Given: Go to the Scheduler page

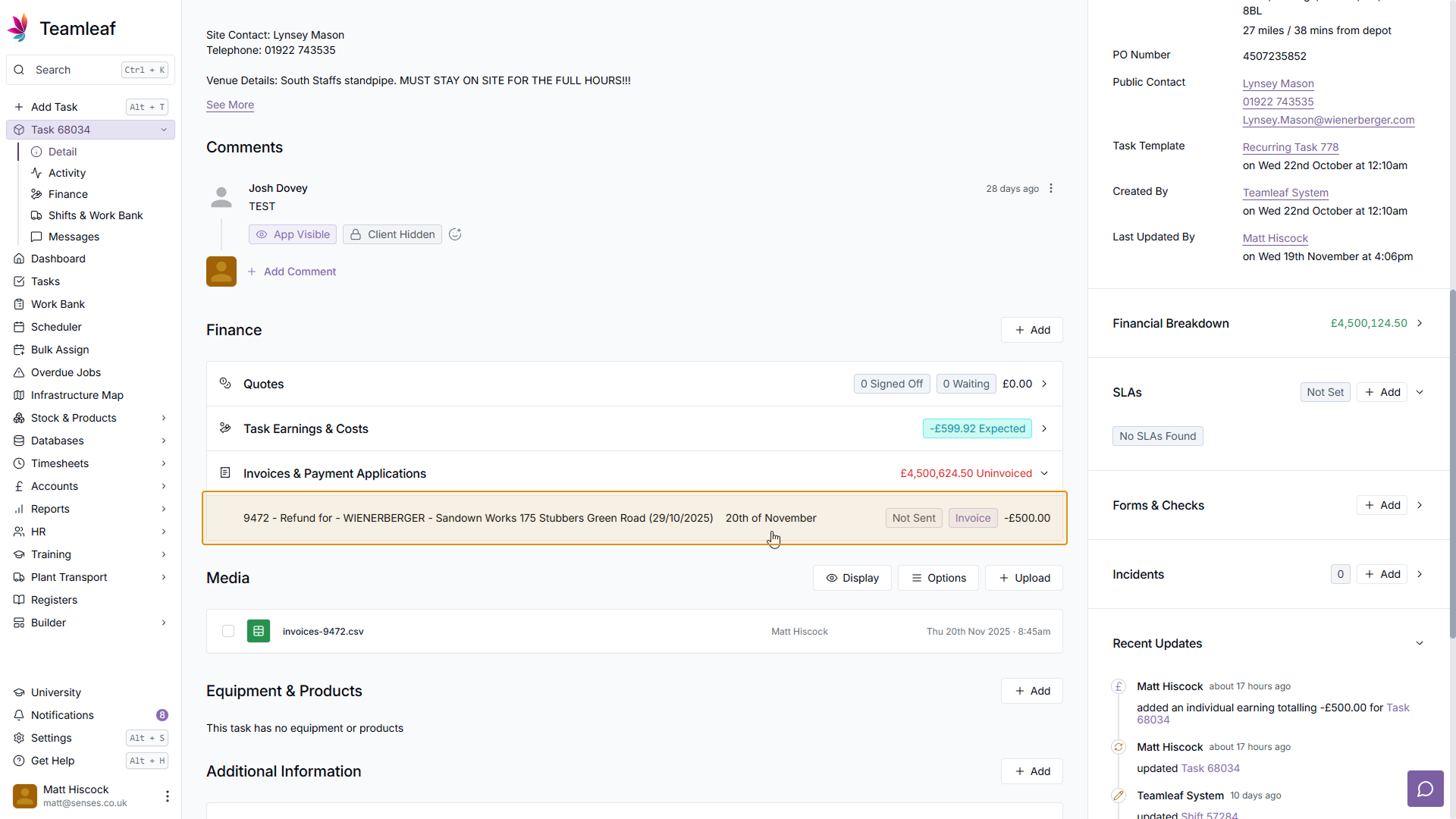Looking at the screenshot, I should [x=56, y=327].
